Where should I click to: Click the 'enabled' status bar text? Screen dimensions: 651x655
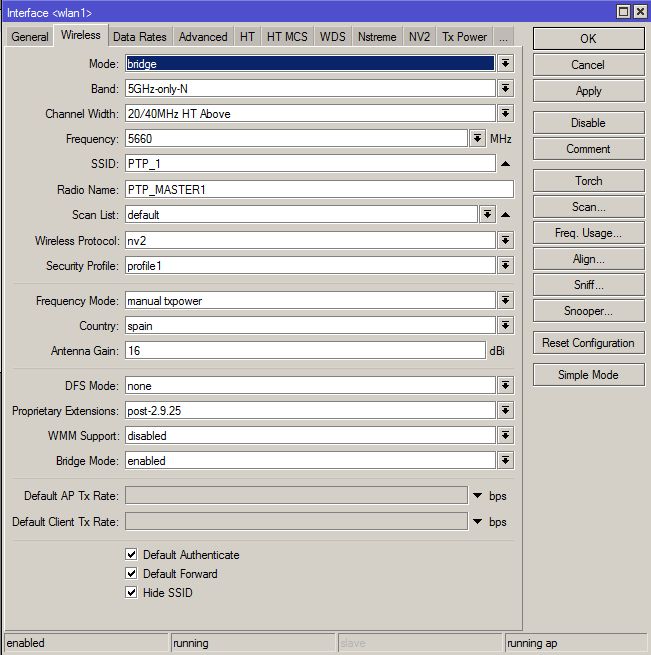(25, 643)
